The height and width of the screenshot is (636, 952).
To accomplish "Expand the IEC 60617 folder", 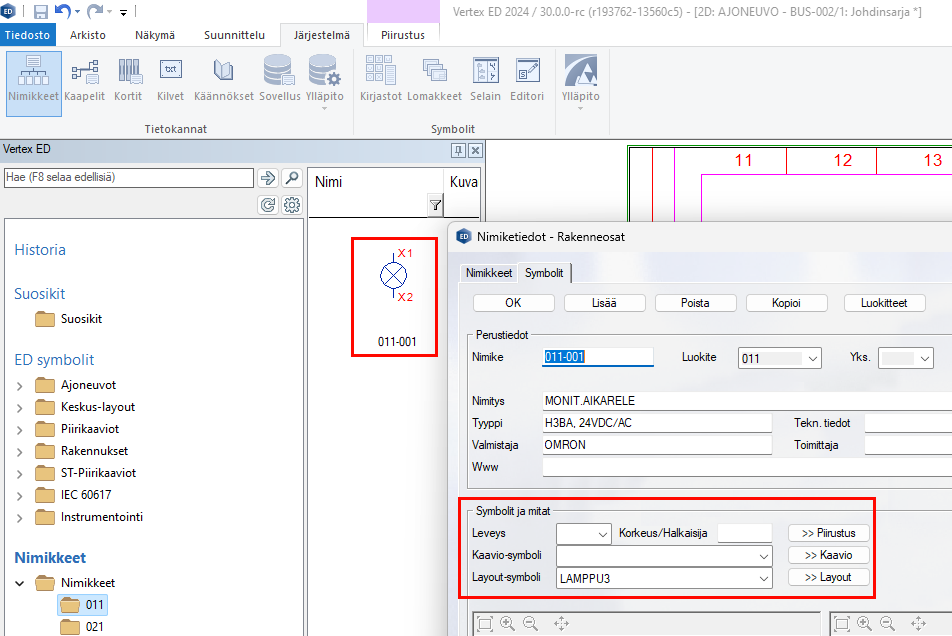I will pos(20,495).
